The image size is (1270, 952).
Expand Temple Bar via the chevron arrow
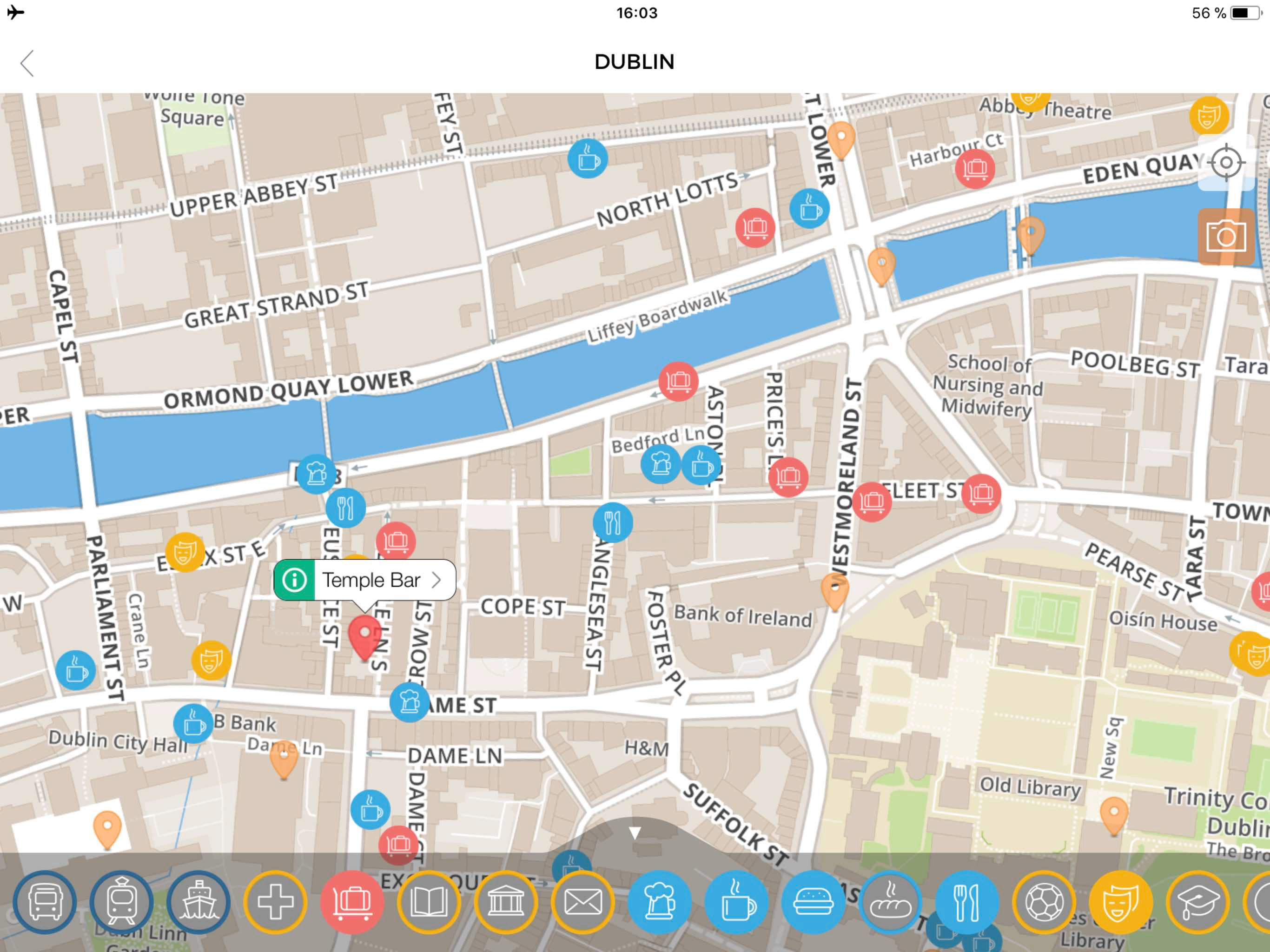[x=437, y=580]
